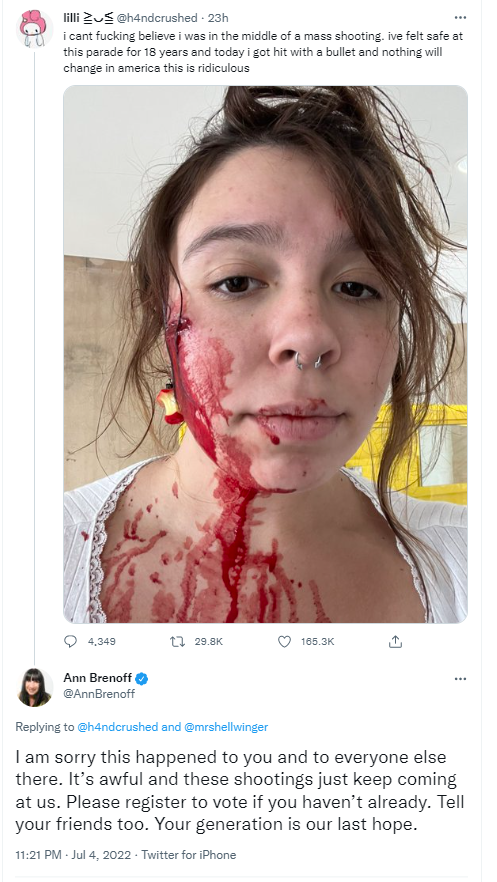
Task: View the 4,349 replies count
Action: pos(102,641)
